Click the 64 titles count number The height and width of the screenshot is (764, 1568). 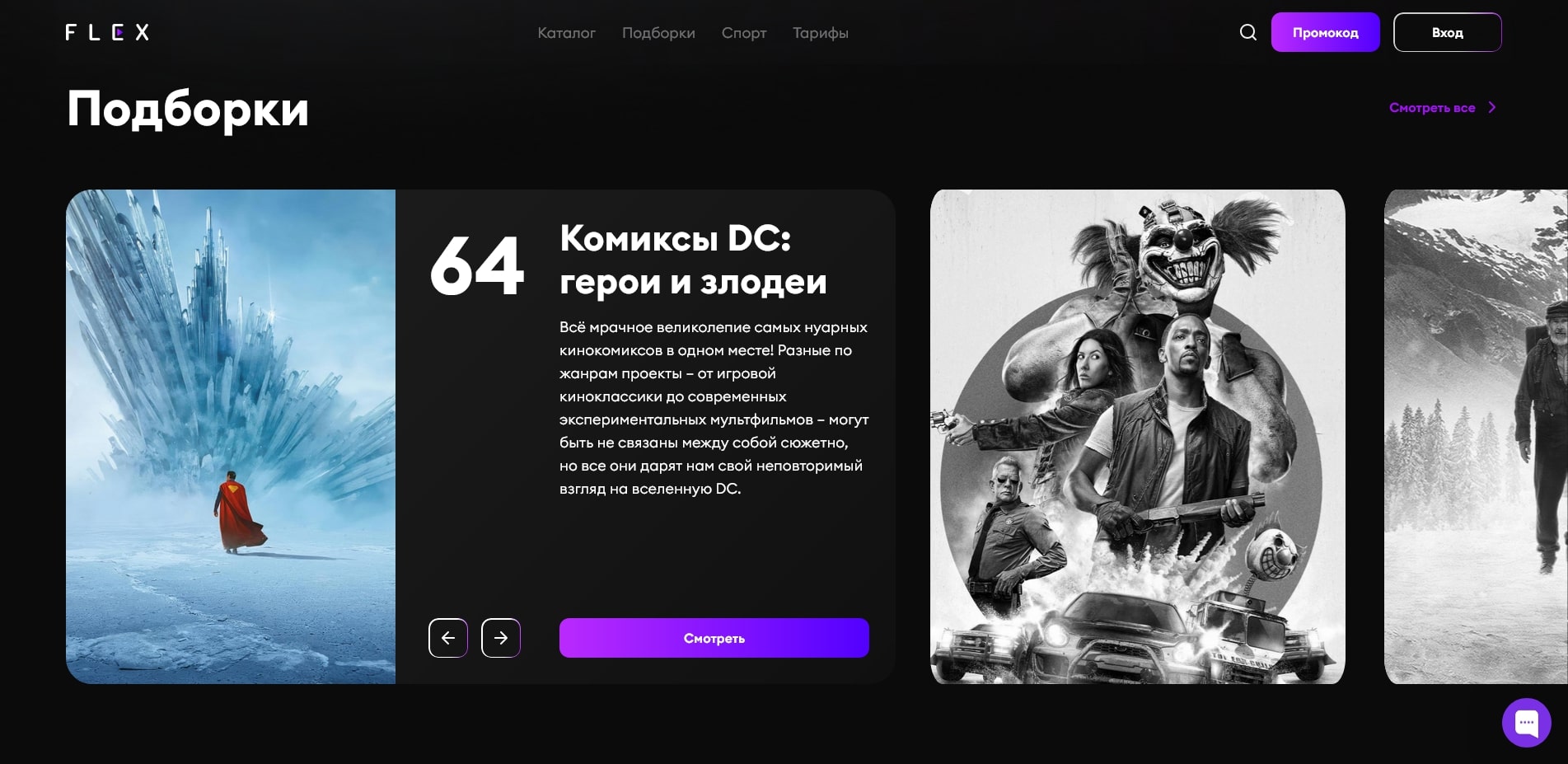tap(476, 266)
